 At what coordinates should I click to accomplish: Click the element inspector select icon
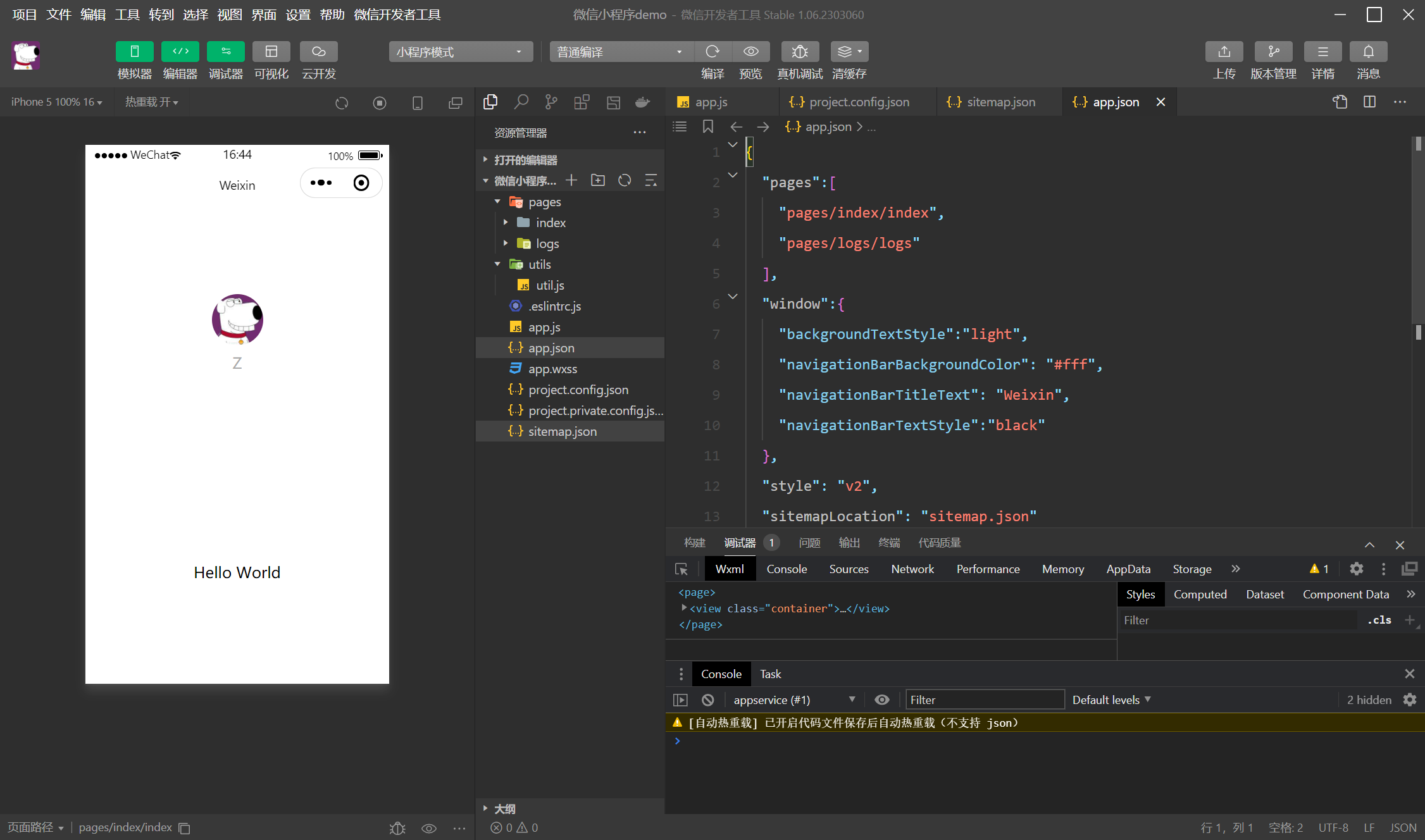pyautogui.click(x=681, y=569)
